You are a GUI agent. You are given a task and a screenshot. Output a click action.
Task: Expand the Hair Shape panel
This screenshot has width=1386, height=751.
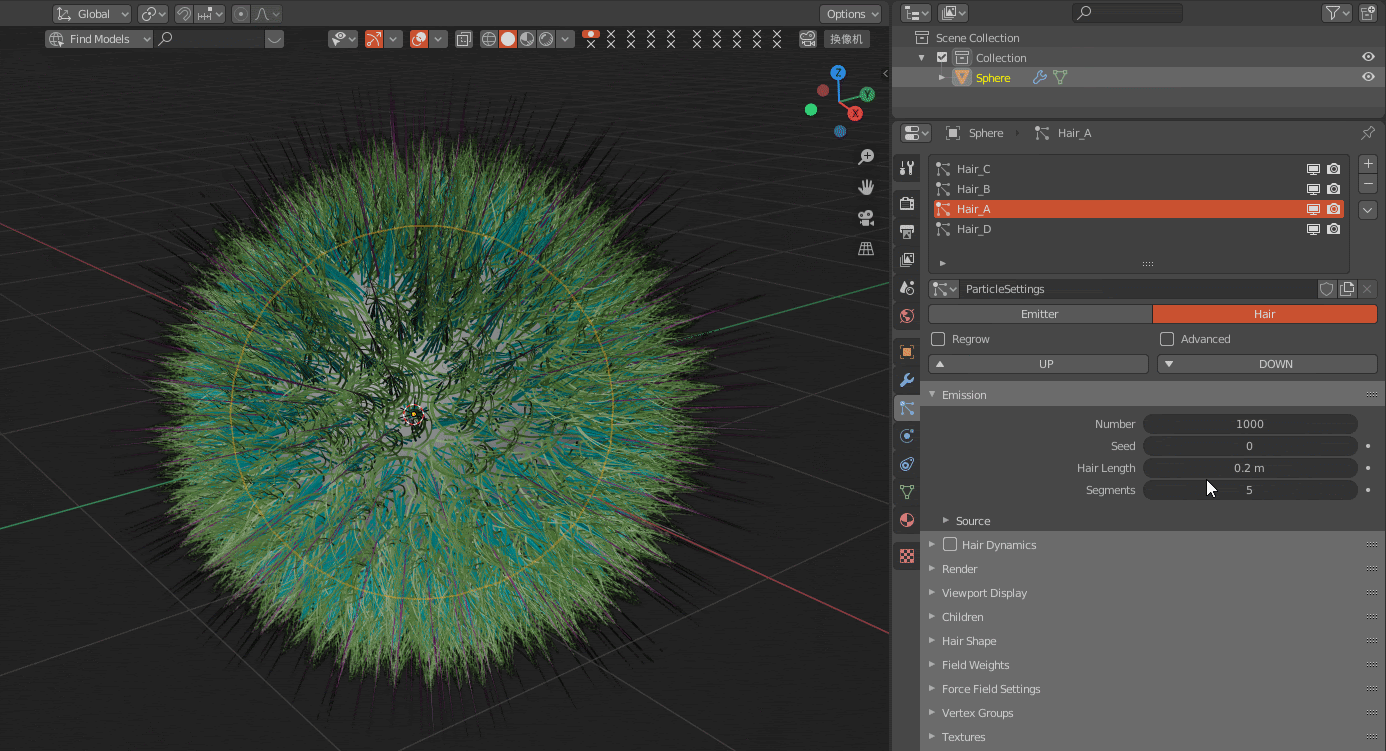coord(968,641)
